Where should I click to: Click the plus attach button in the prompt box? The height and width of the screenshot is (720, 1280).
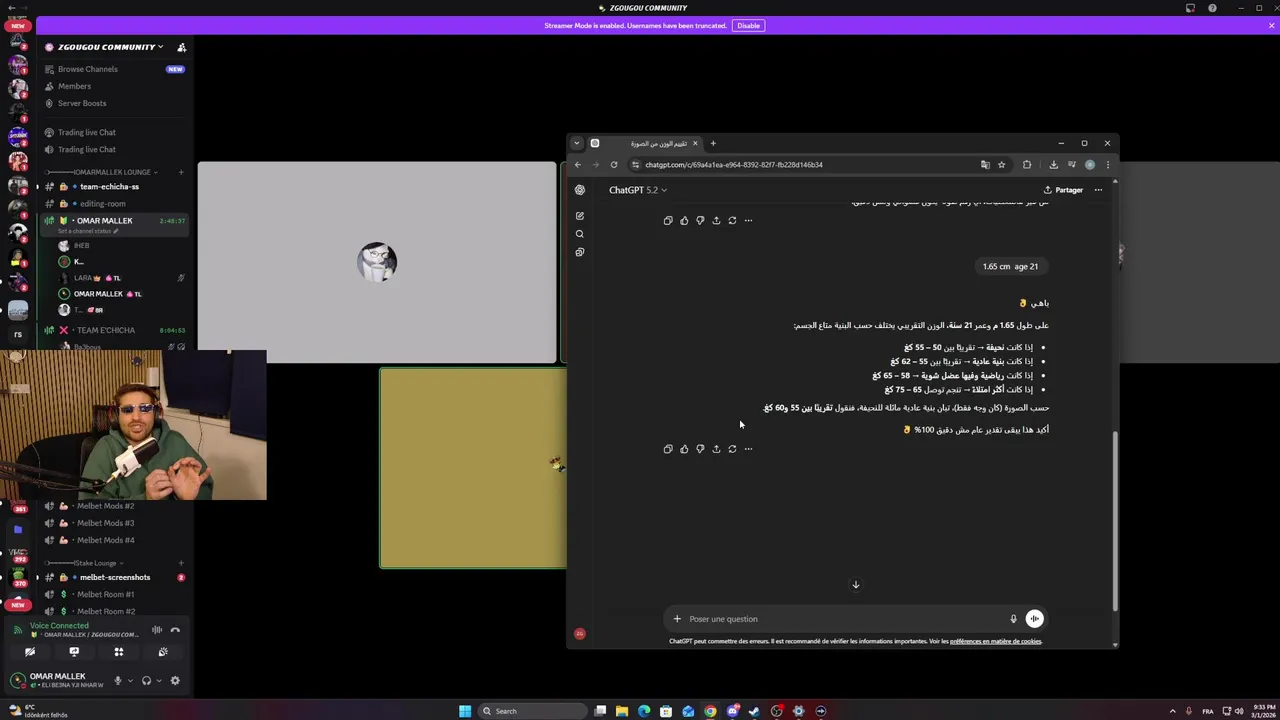[x=677, y=619]
